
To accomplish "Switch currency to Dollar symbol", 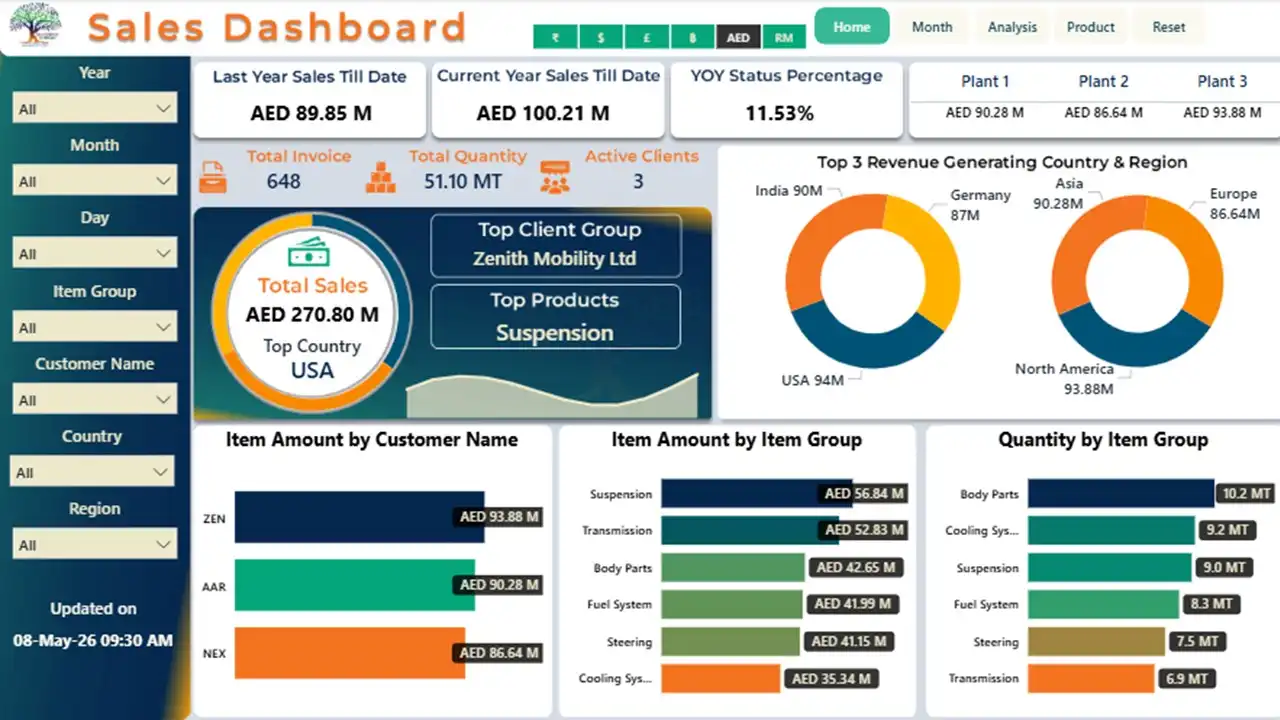I will click(601, 37).
